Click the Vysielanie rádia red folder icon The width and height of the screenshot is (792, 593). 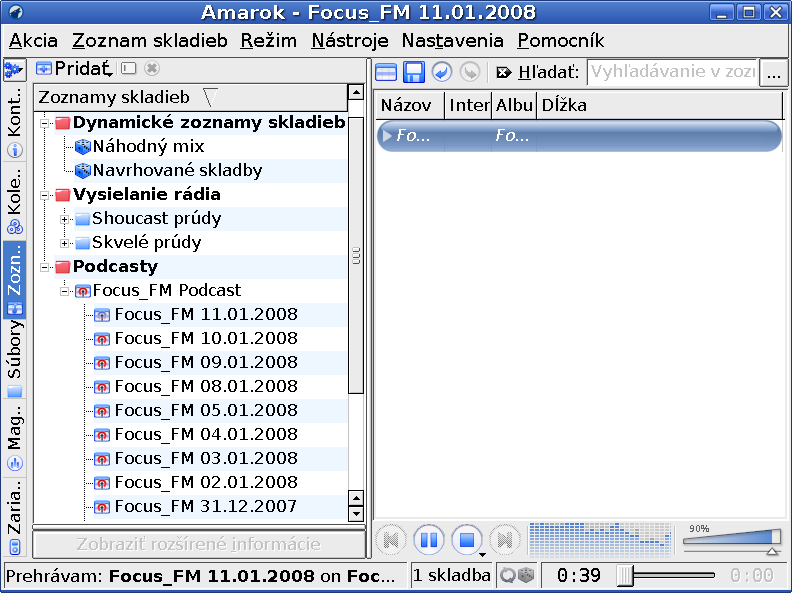(x=63, y=195)
